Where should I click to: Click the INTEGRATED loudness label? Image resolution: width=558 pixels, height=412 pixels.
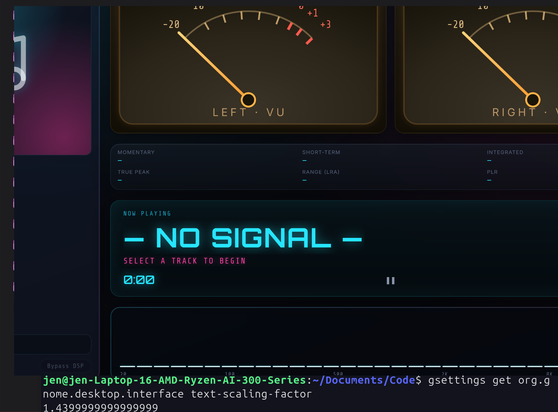point(505,152)
